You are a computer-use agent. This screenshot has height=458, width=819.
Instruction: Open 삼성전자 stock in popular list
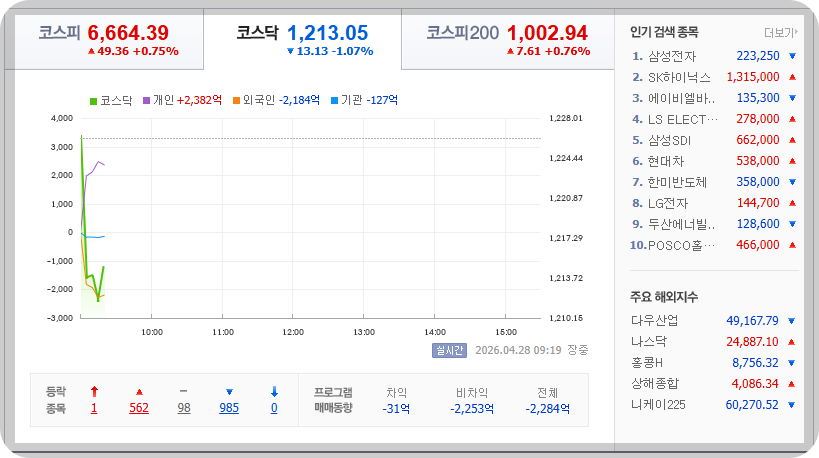pyautogui.click(x=672, y=56)
